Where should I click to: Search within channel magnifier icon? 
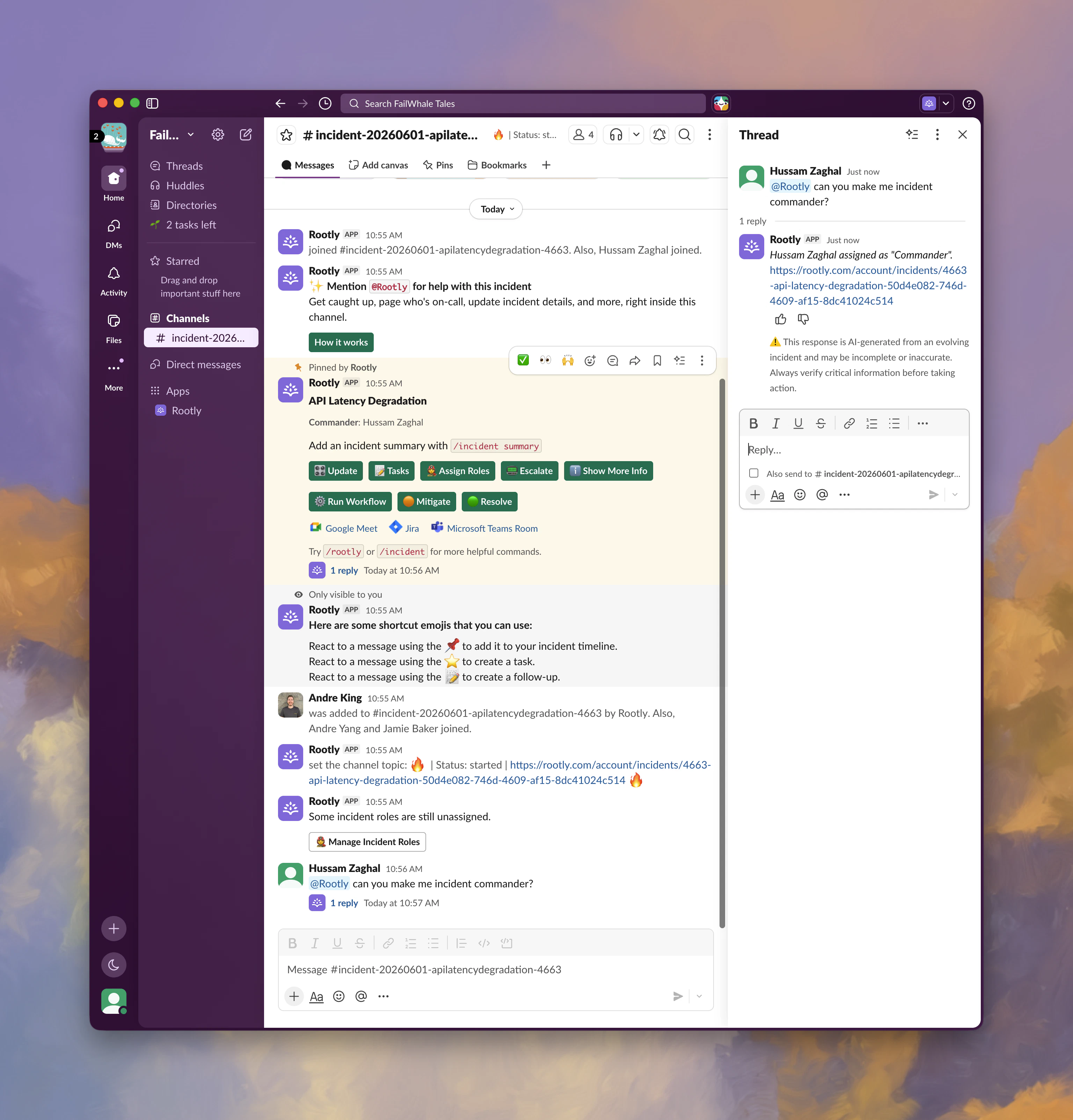click(x=685, y=135)
